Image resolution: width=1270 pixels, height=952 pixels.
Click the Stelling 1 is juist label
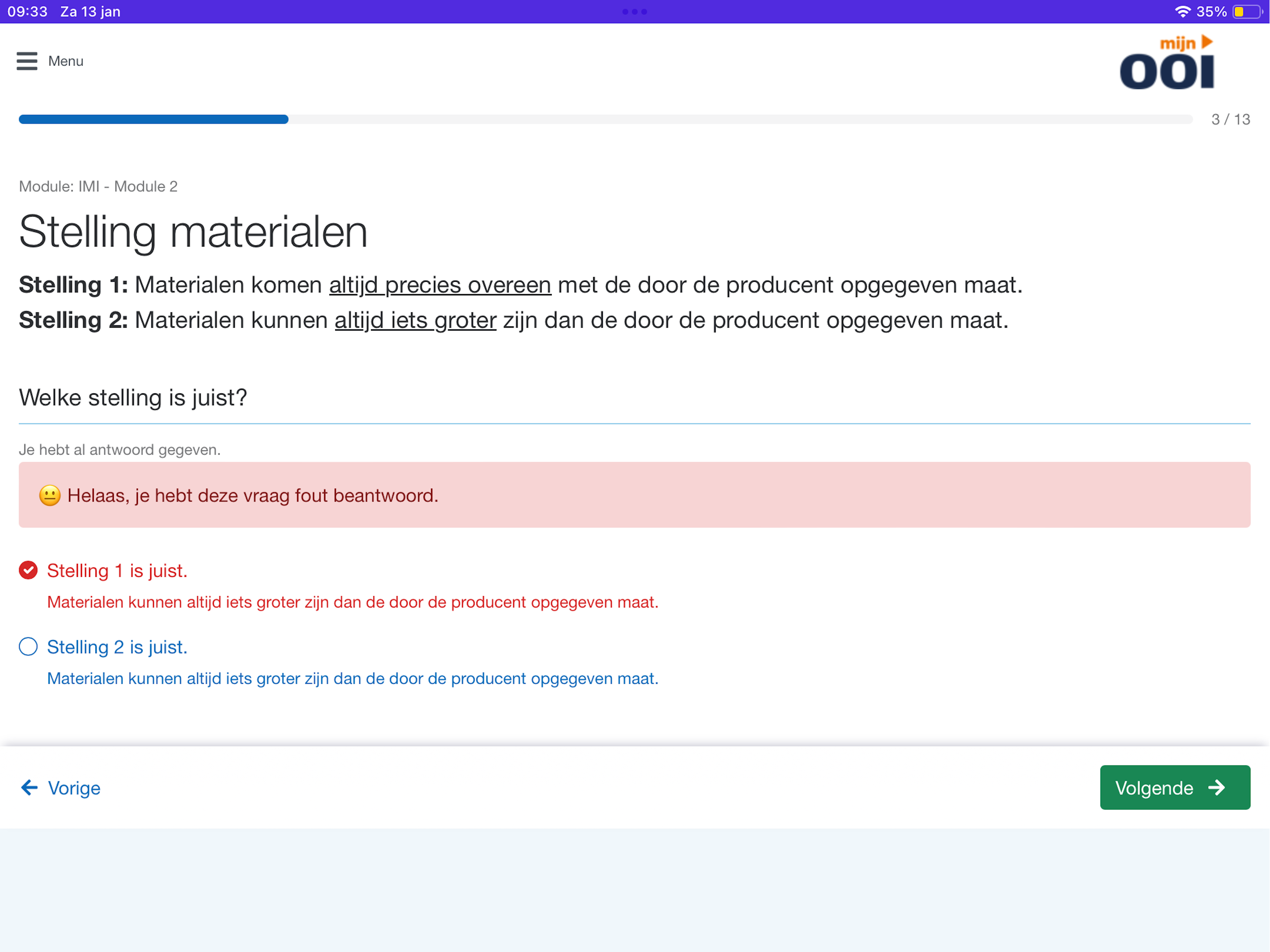pyautogui.click(x=117, y=571)
